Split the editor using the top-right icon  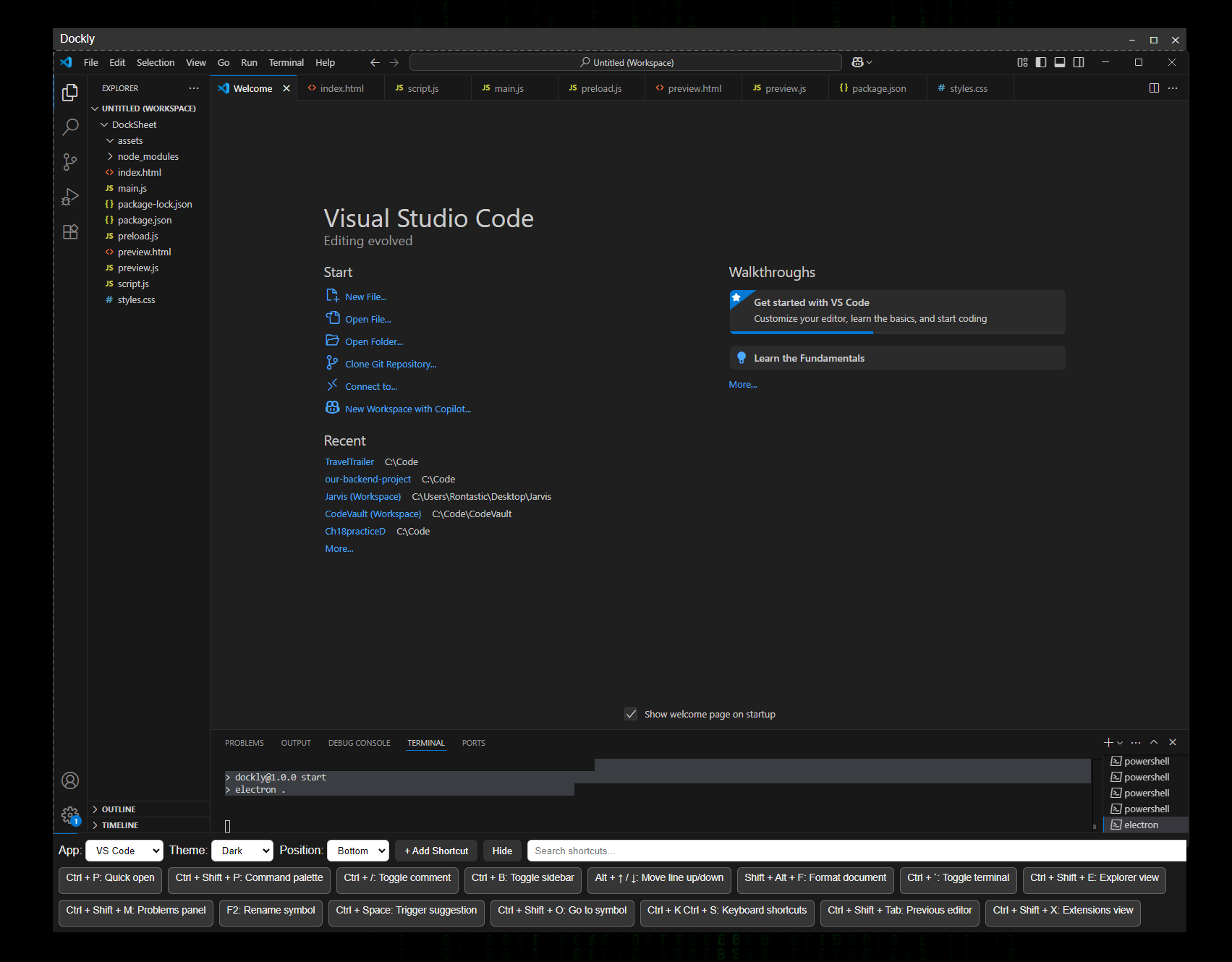point(1153,88)
